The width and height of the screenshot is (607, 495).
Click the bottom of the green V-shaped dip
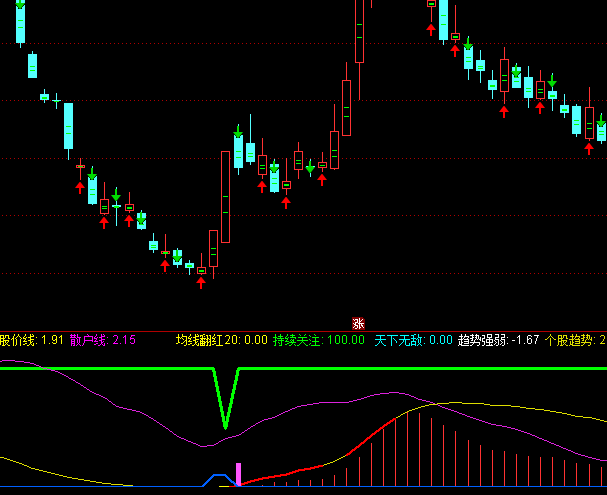(225, 427)
